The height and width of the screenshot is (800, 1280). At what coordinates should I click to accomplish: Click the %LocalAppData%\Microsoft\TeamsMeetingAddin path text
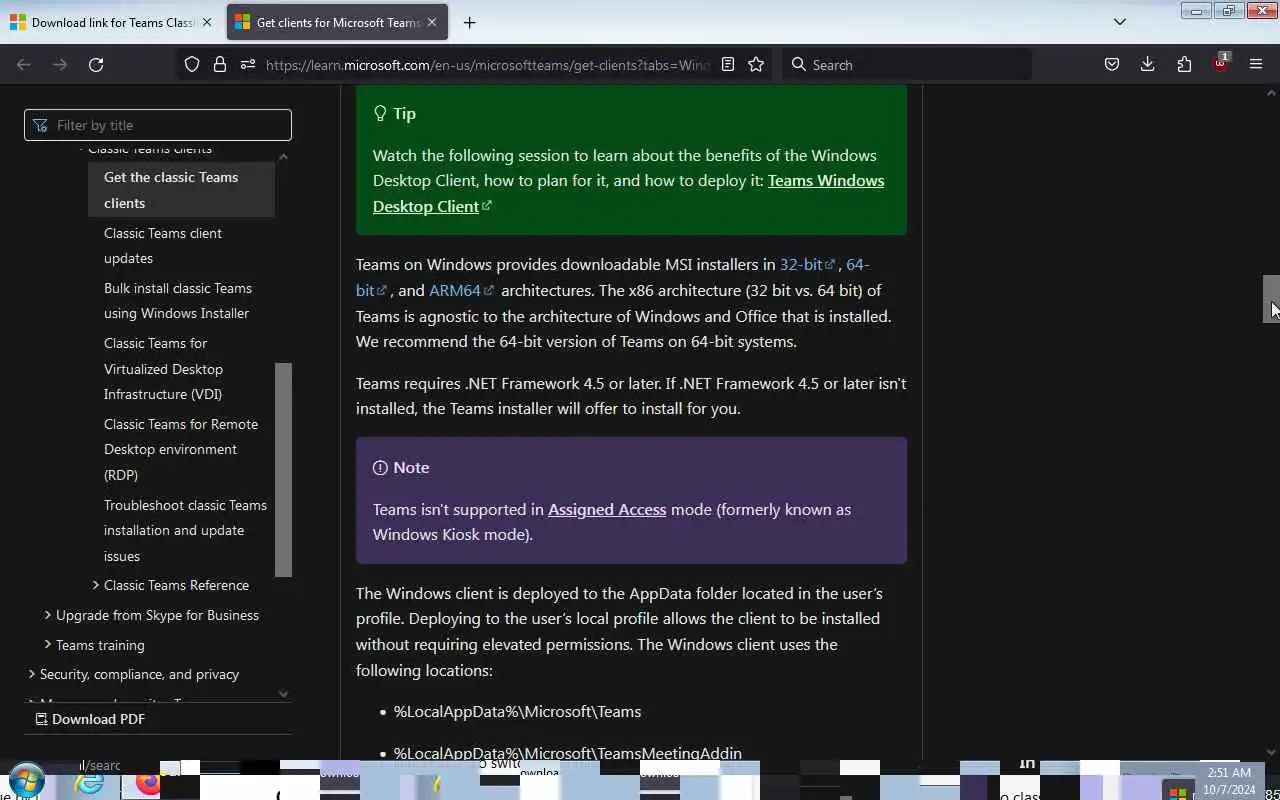tap(567, 753)
